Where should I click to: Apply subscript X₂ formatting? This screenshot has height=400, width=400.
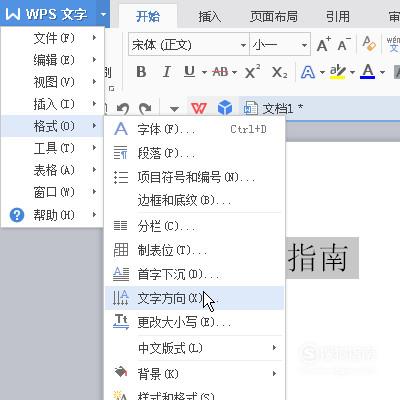279,72
